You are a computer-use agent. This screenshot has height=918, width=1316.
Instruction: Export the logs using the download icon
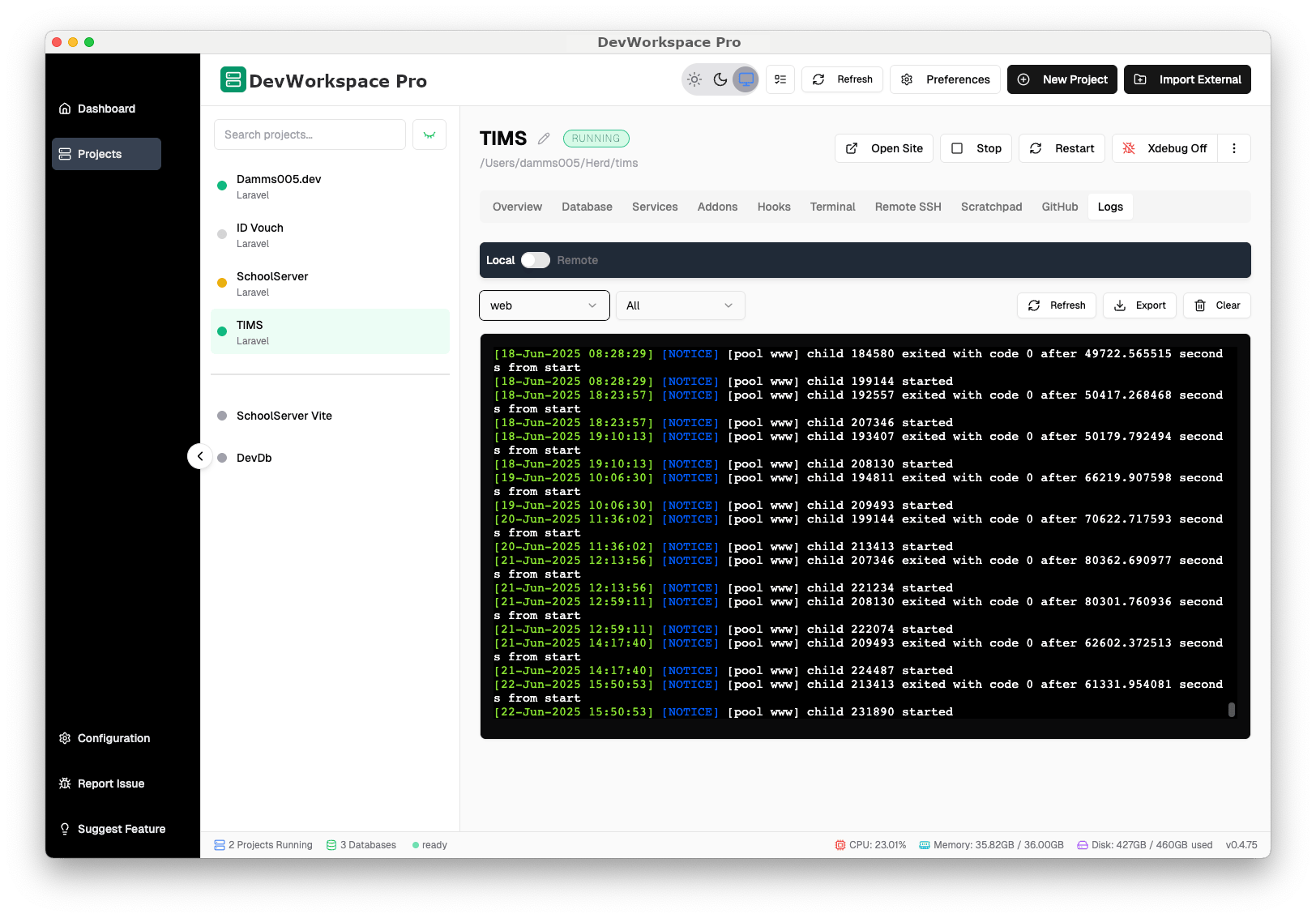pos(1139,305)
